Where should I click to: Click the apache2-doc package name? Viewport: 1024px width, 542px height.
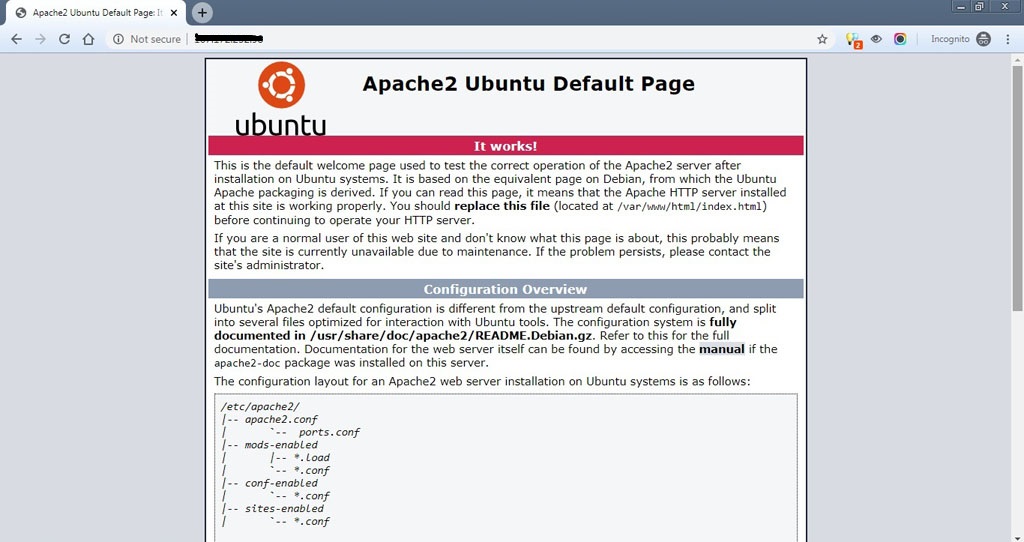tap(248, 363)
